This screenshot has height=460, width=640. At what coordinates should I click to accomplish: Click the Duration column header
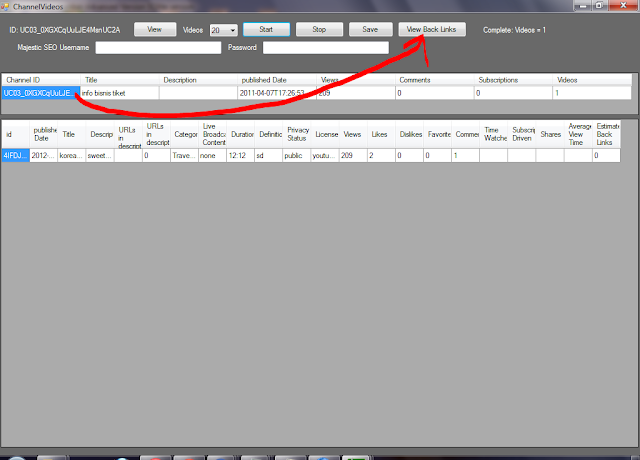click(x=241, y=134)
